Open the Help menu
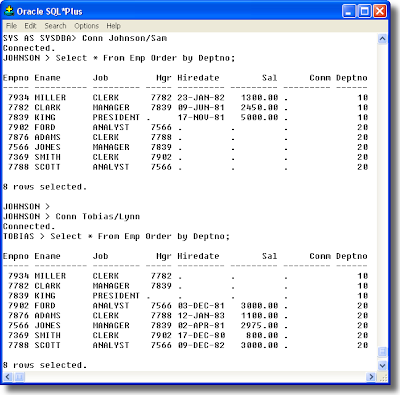400x395 pixels. (x=113, y=26)
